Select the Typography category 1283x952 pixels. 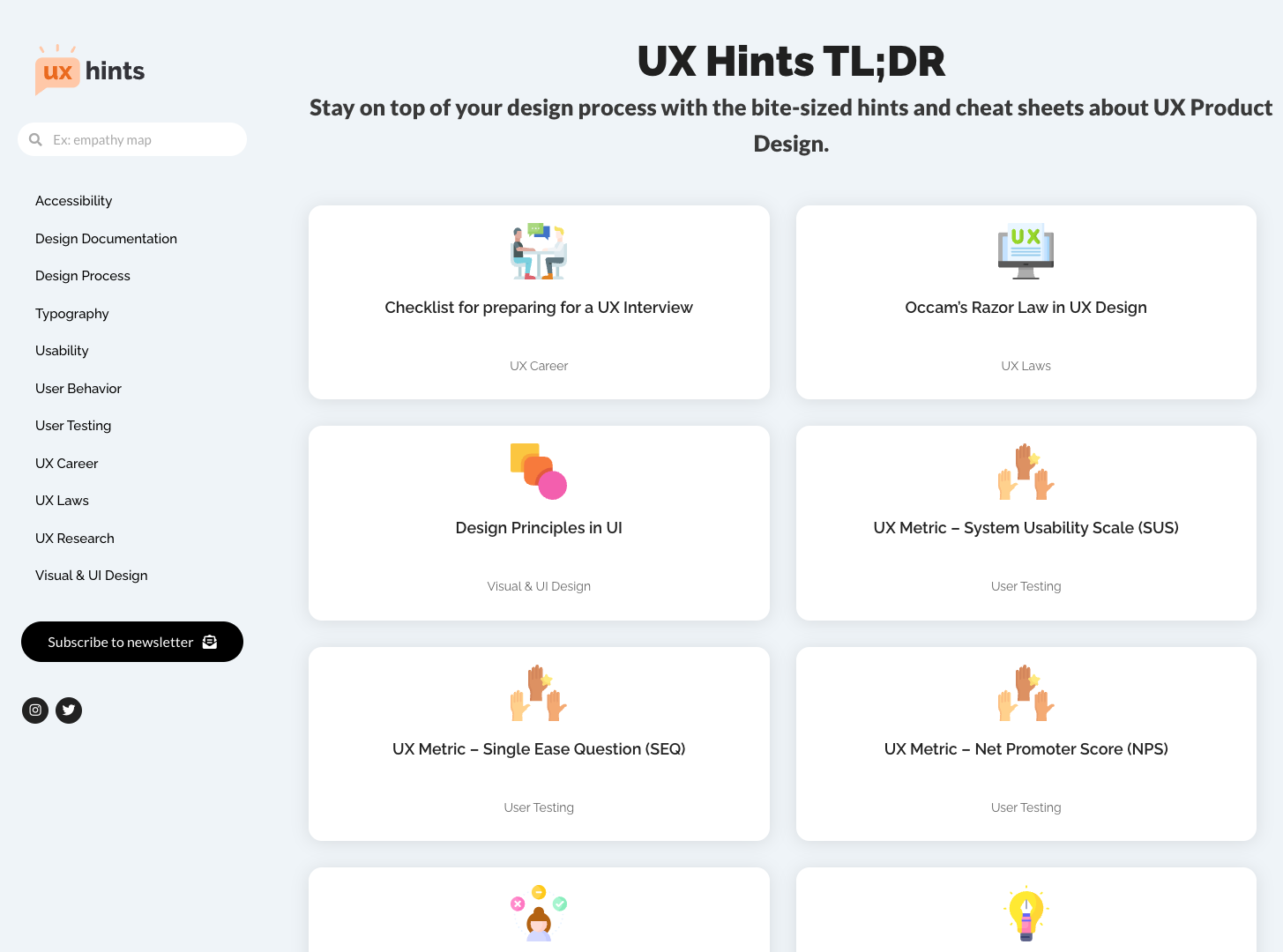coord(71,313)
